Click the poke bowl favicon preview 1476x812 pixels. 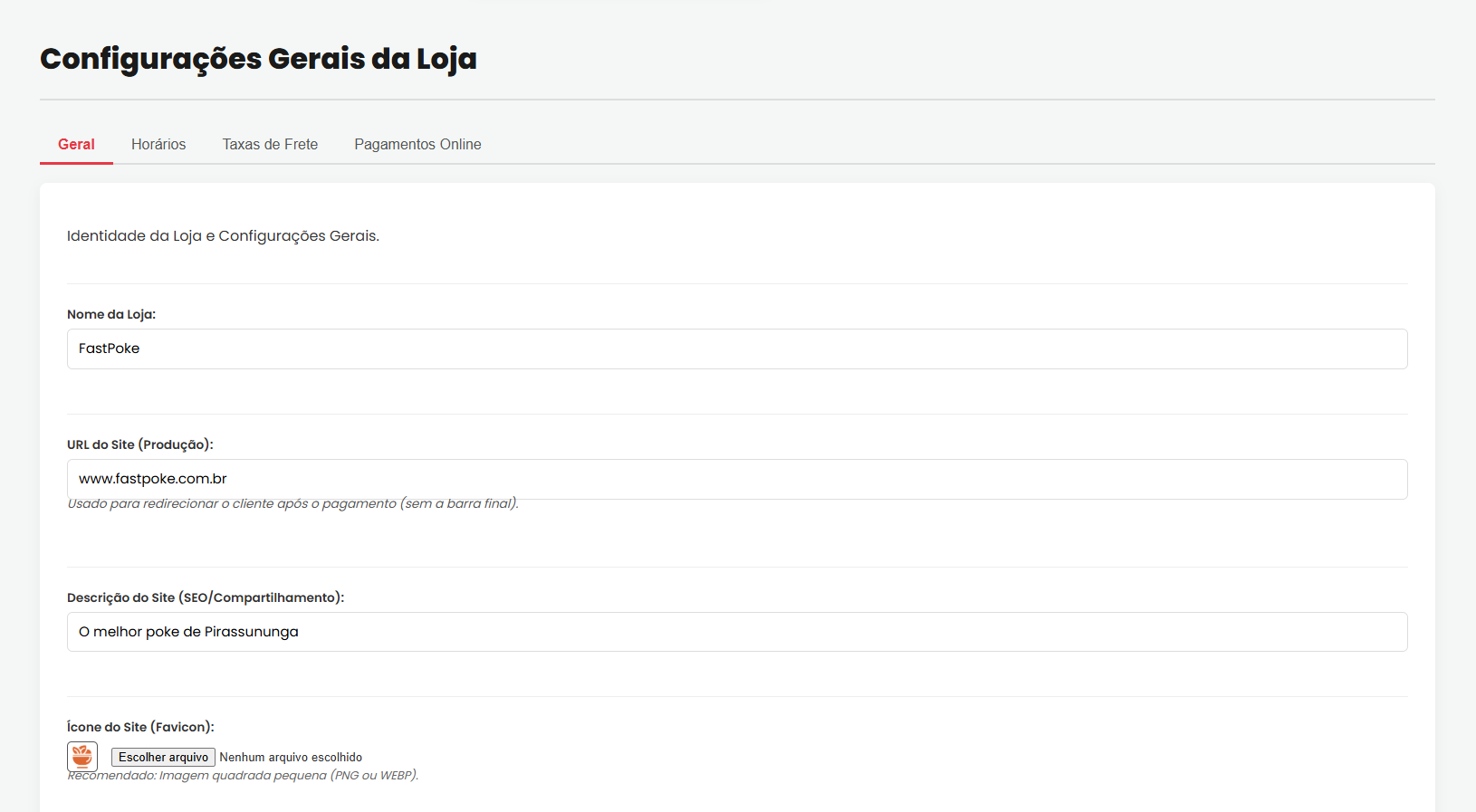coord(82,756)
